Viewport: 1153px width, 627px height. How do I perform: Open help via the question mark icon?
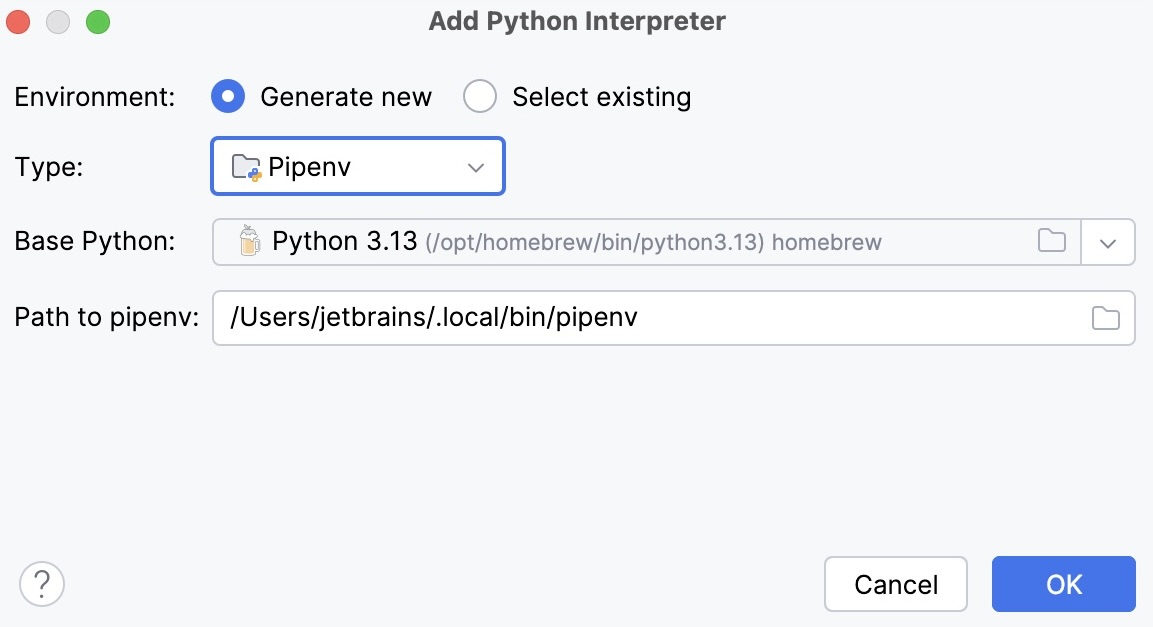coord(42,584)
